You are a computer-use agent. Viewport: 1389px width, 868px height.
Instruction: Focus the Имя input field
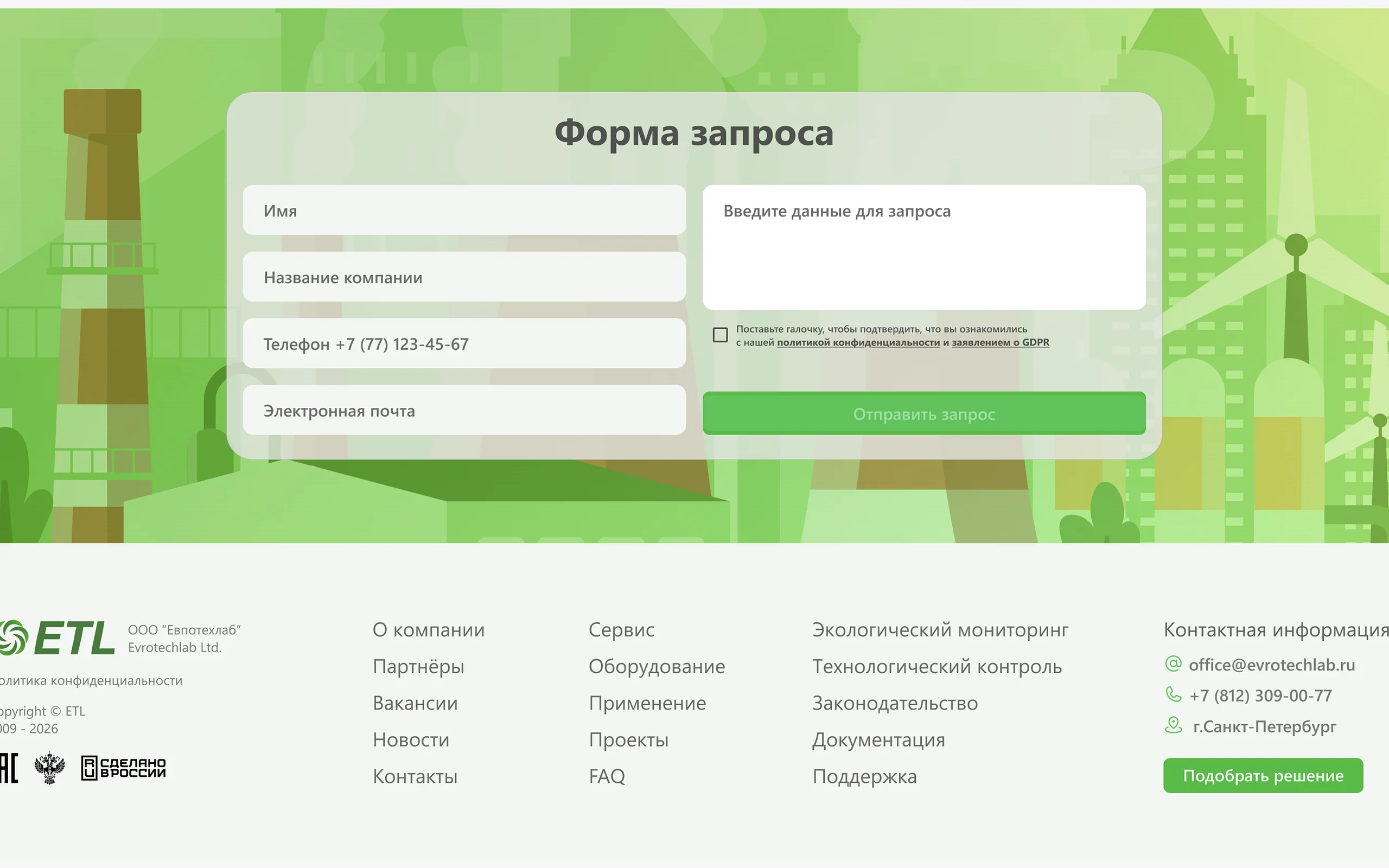coord(464,210)
